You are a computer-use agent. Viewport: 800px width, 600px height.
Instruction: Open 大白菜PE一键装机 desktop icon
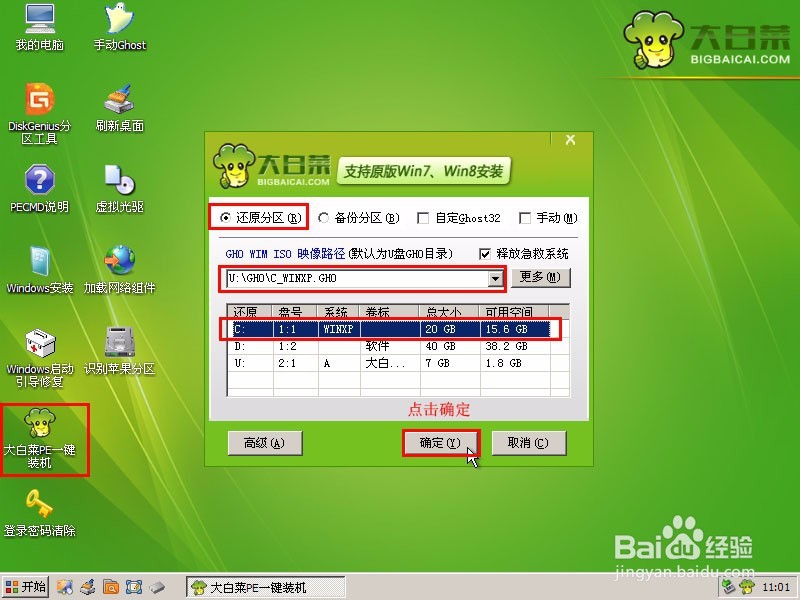click(39, 439)
